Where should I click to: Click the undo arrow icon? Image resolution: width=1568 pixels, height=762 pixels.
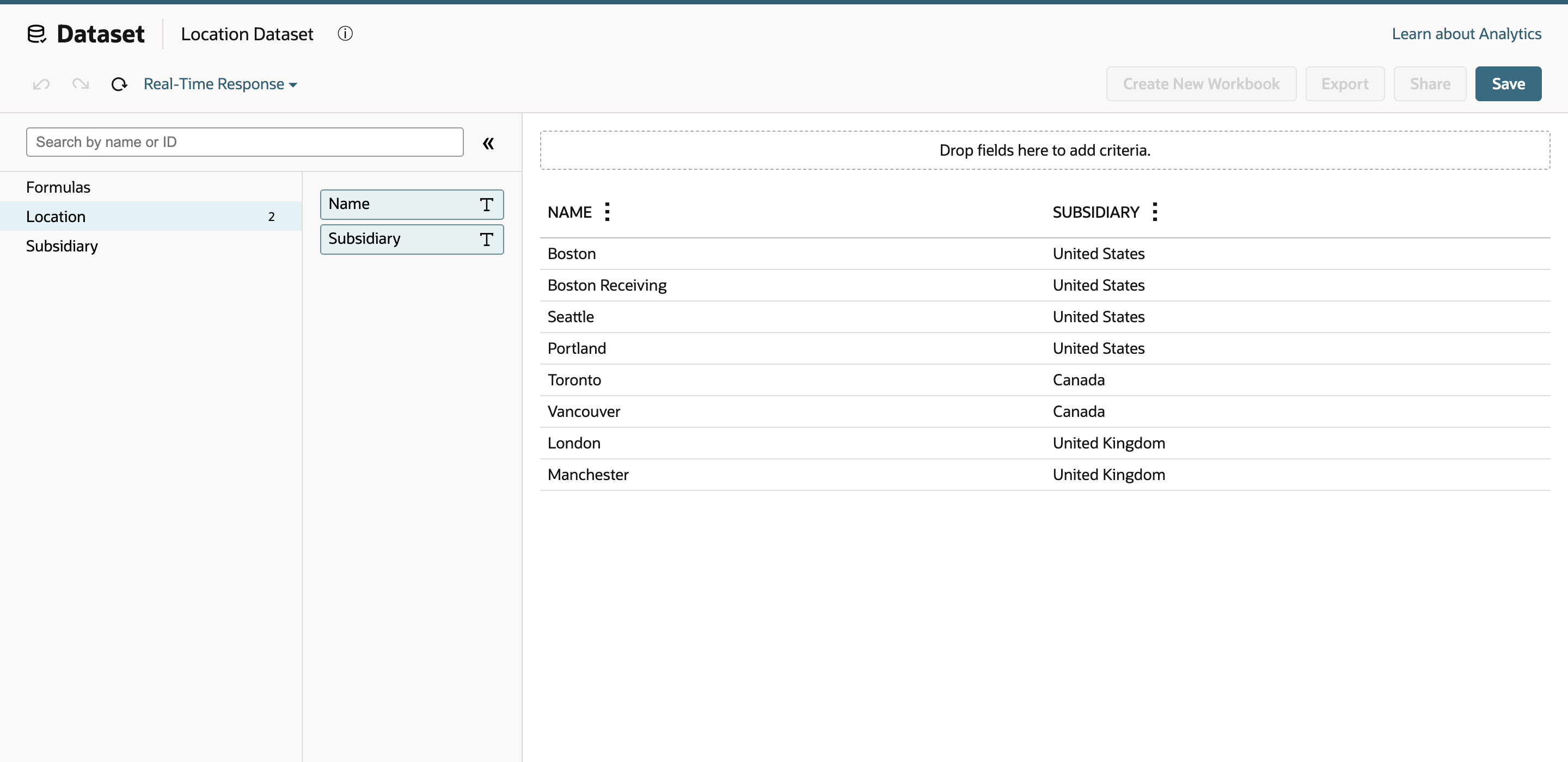point(41,84)
